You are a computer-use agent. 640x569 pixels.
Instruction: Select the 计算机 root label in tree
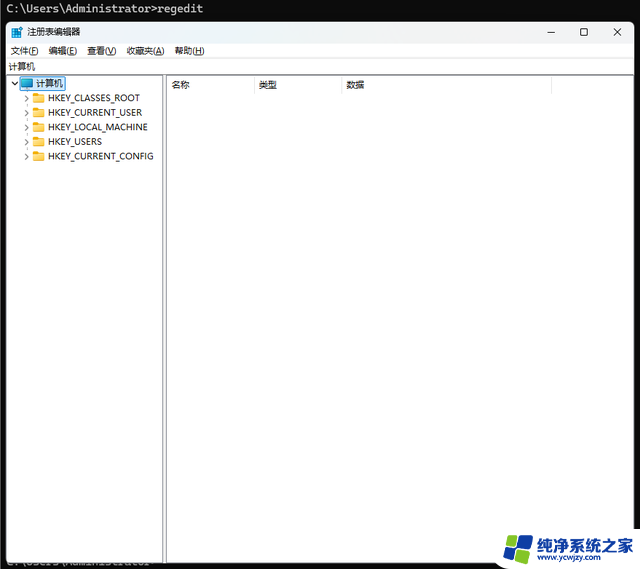coord(49,83)
